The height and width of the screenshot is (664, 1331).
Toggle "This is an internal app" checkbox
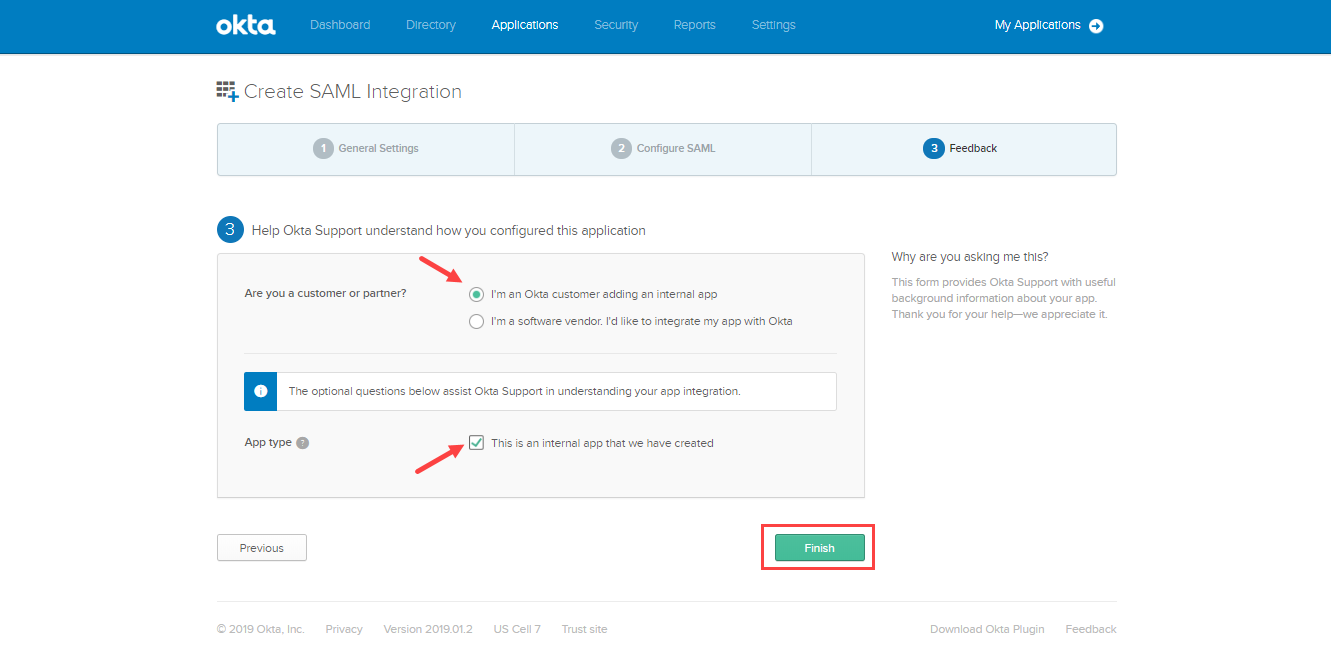(477, 443)
